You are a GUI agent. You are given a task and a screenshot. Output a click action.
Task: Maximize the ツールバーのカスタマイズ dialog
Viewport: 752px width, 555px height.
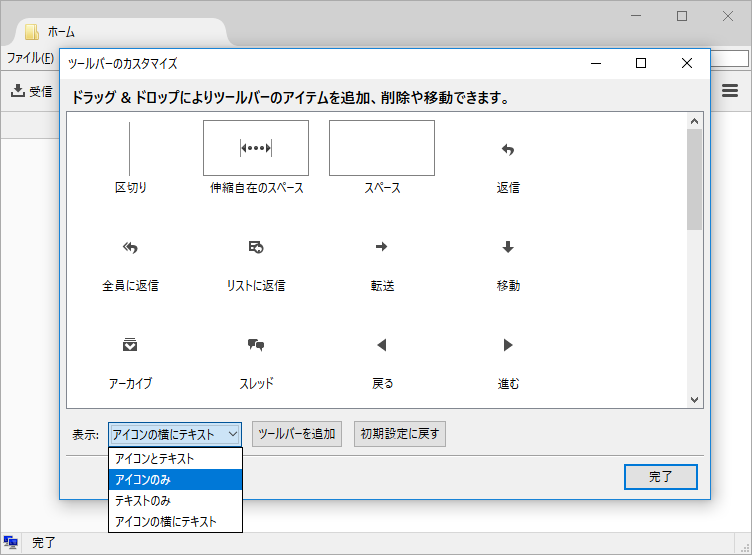(641, 63)
